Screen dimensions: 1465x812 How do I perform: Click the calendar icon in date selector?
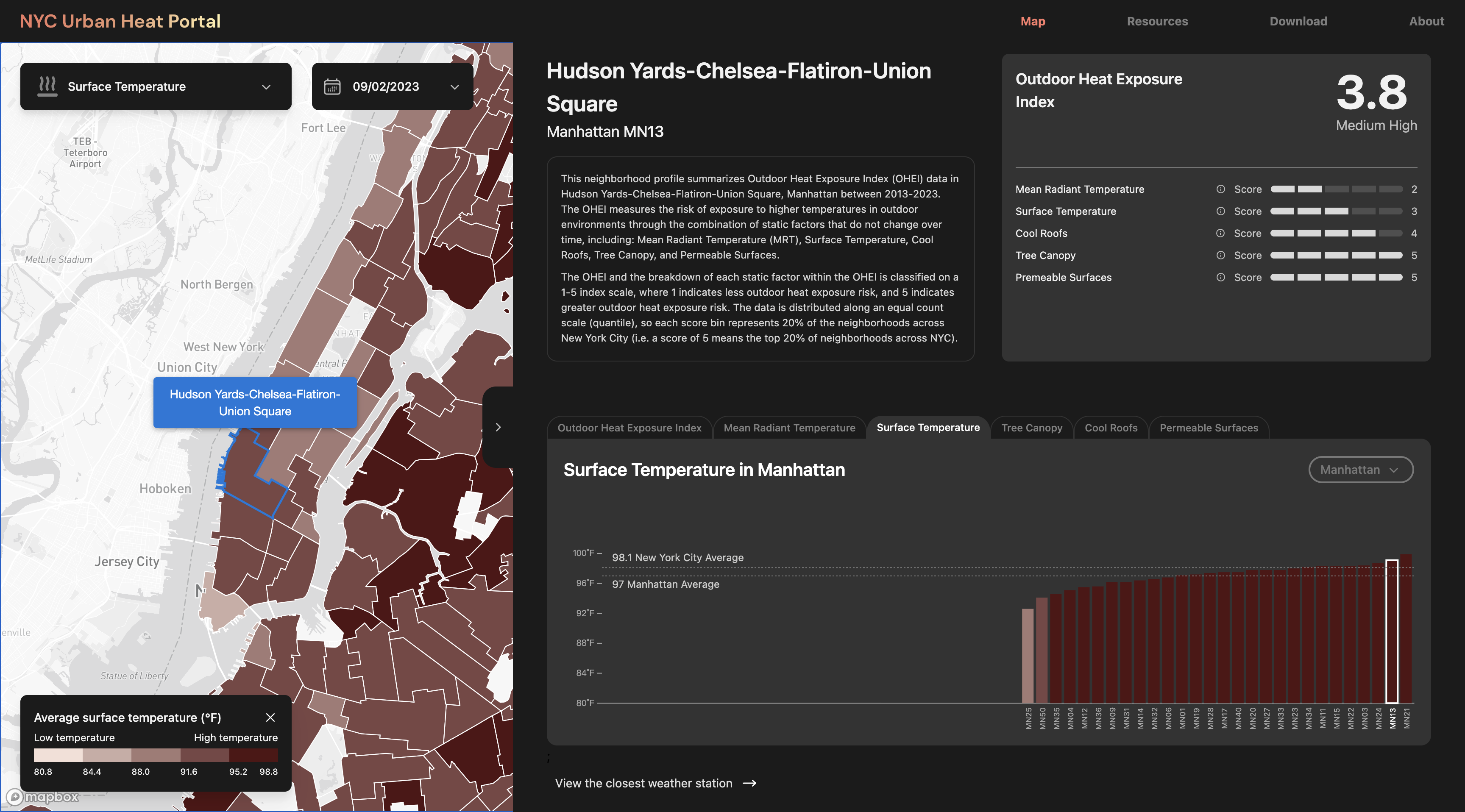pyautogui.click(x=332, y=86)
